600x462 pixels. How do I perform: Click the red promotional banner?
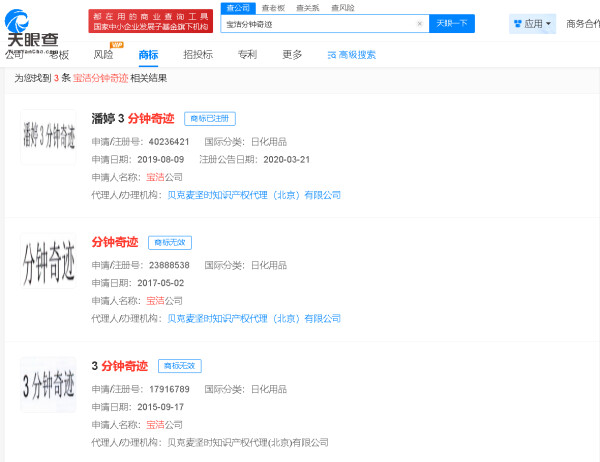coord(151,21)
